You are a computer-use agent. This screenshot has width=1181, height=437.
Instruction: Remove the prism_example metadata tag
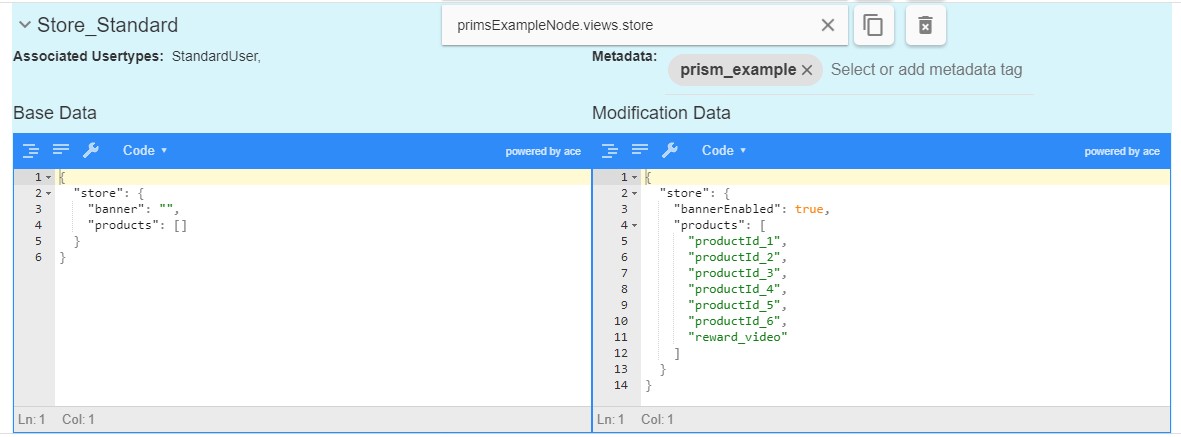[x=807, y=70]
